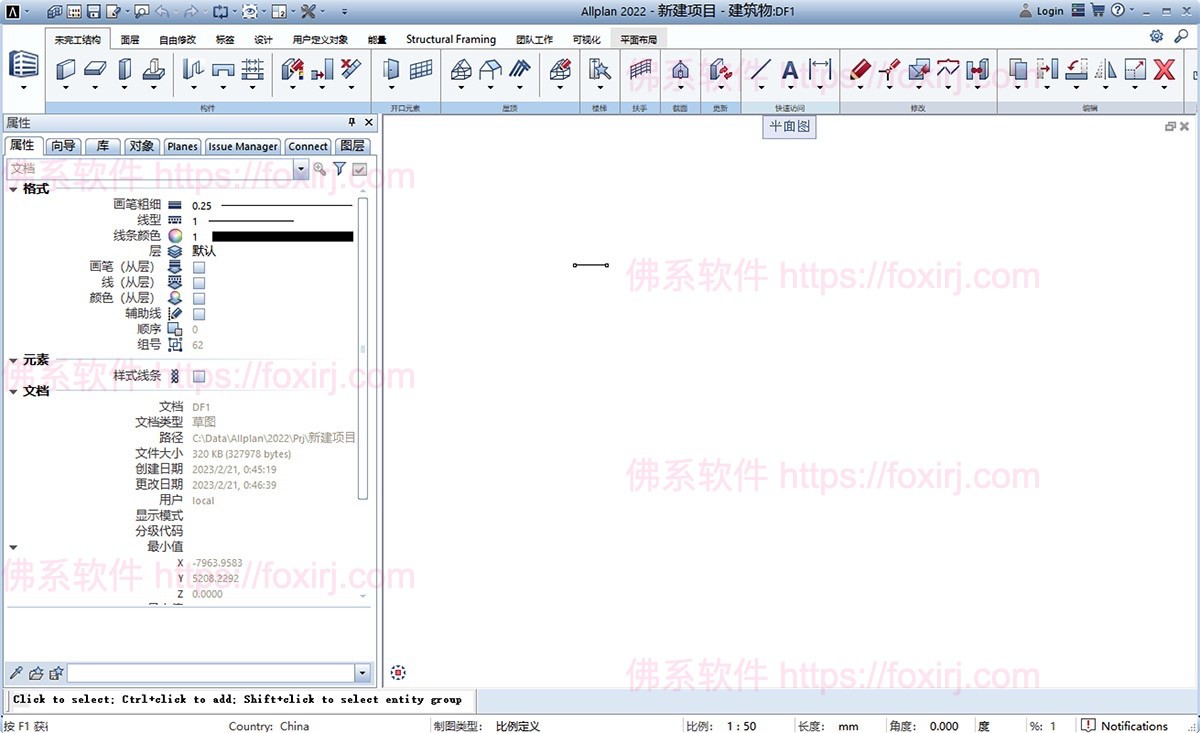Switch to the Structural Framing ribbon tab

click(450, 39)
